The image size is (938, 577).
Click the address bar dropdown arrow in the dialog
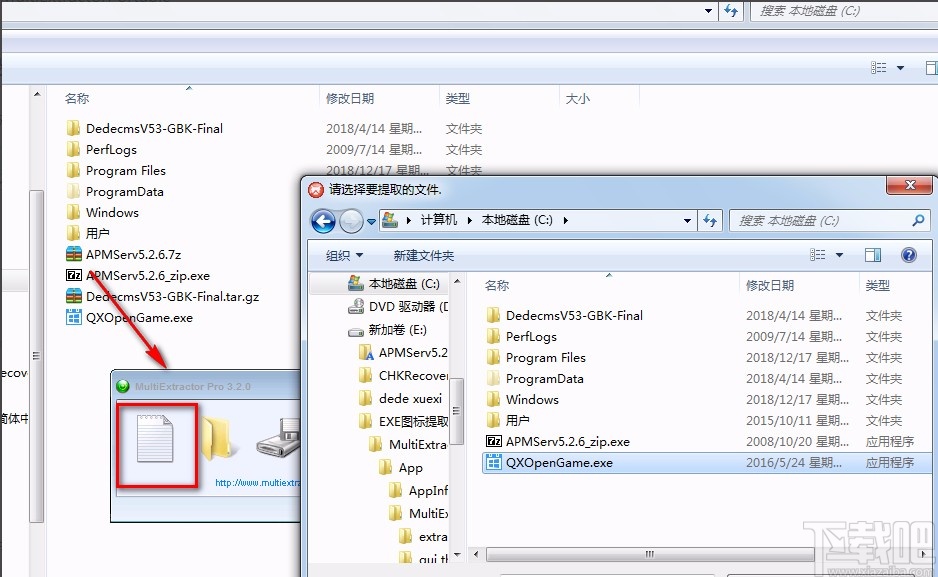685,220
